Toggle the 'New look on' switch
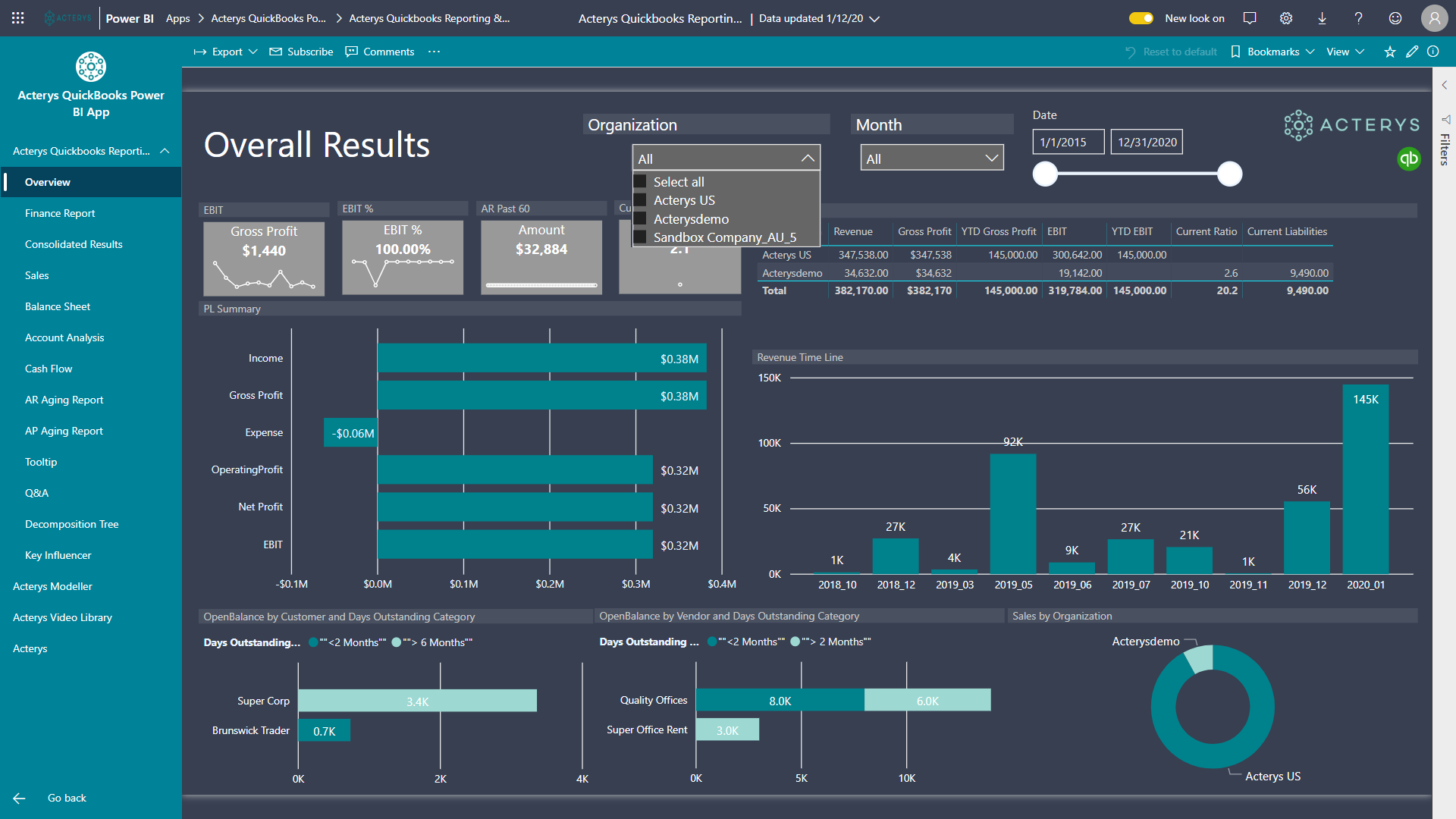The width and height of the screenshot is (1456, 819). (1140, 17)
